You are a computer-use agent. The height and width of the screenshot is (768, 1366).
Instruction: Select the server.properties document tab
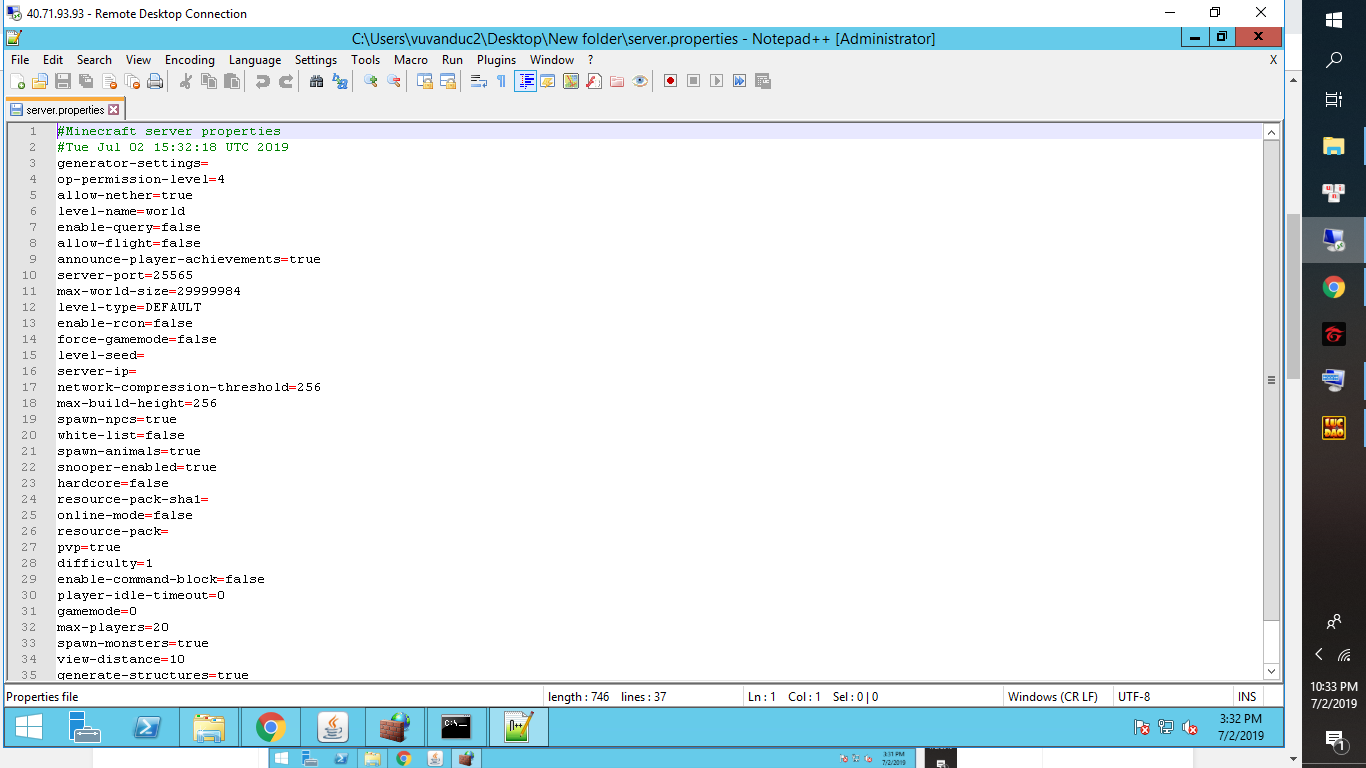coord(65,110)
